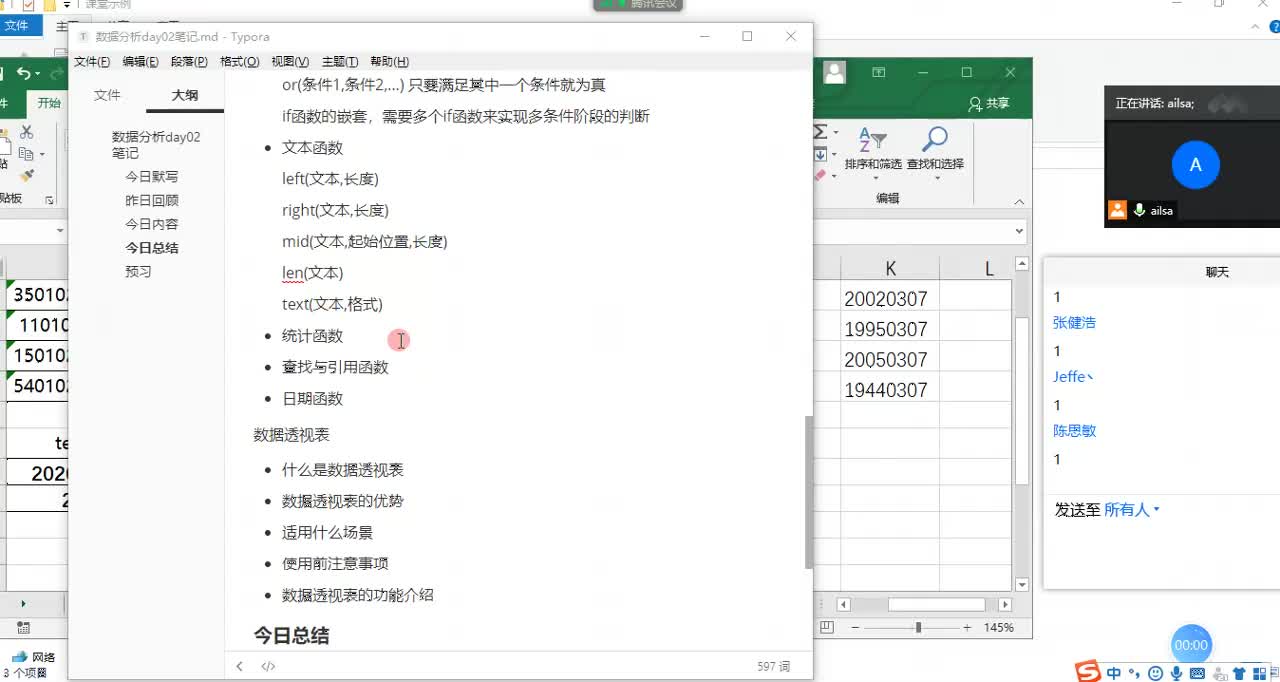Click chat sender name 张健浩
Viewport: 1280px width, 682px height.
[1075, 323]
